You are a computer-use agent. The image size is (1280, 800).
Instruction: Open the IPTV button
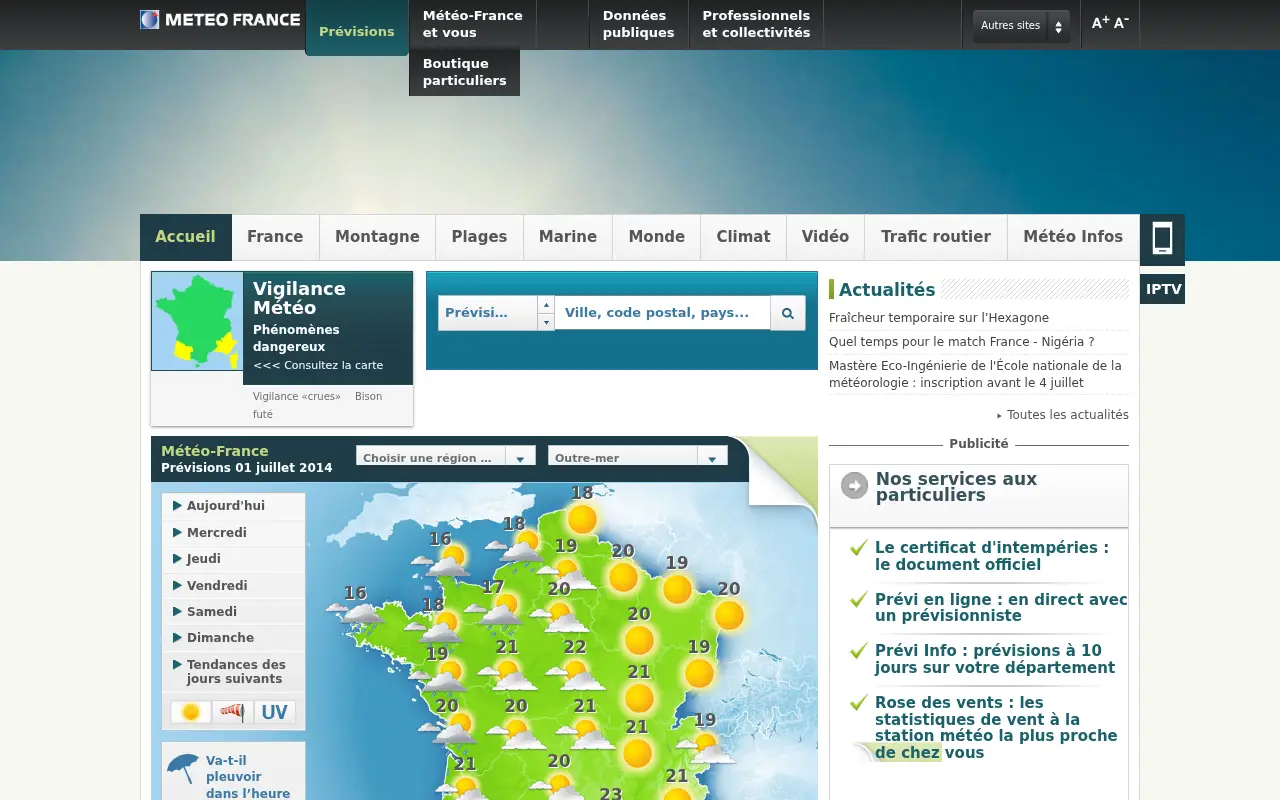click(x=1163, y=289)
